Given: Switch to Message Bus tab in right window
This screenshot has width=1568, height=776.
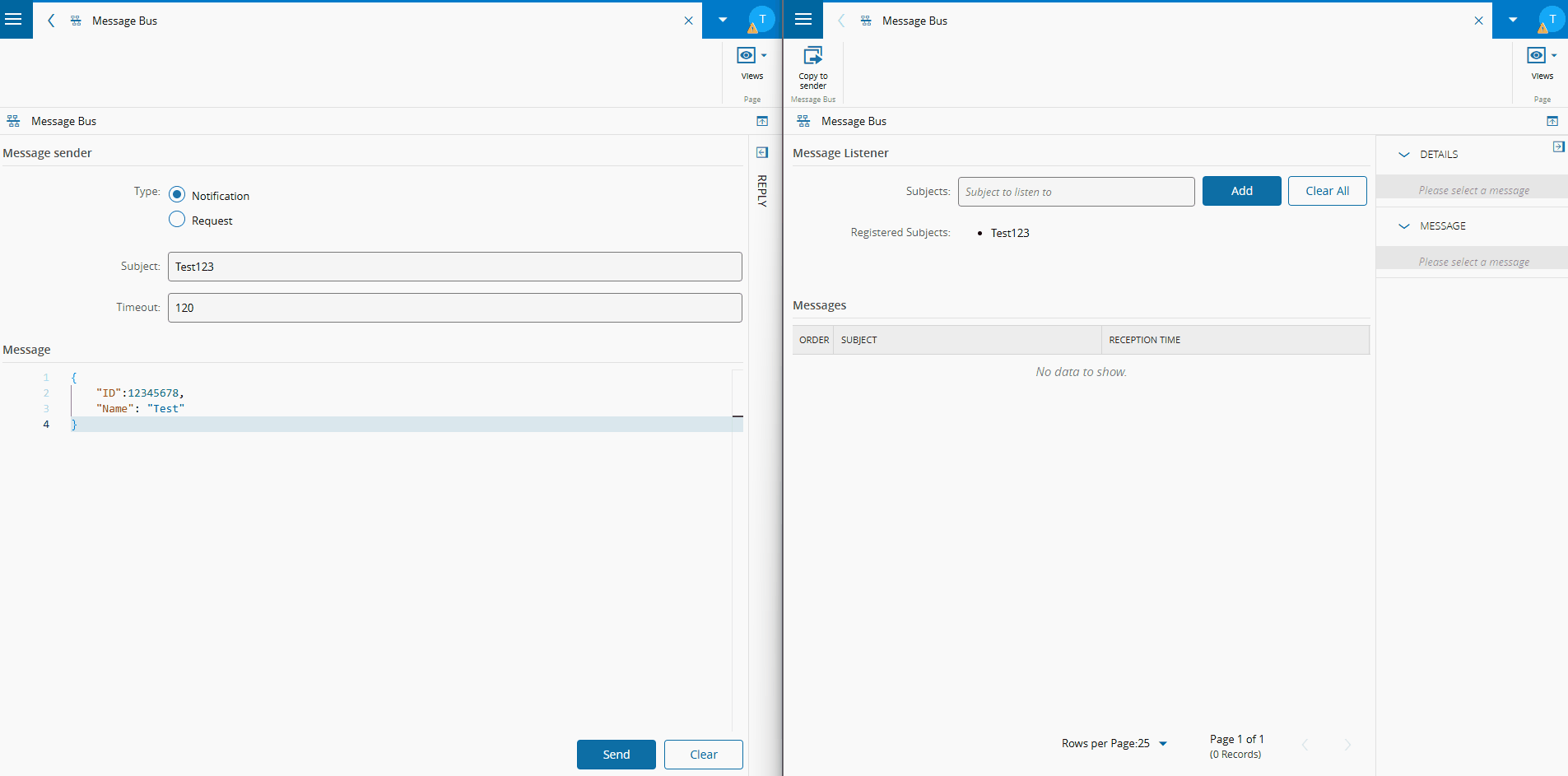Looking at the screenshot, I should 914,21.
